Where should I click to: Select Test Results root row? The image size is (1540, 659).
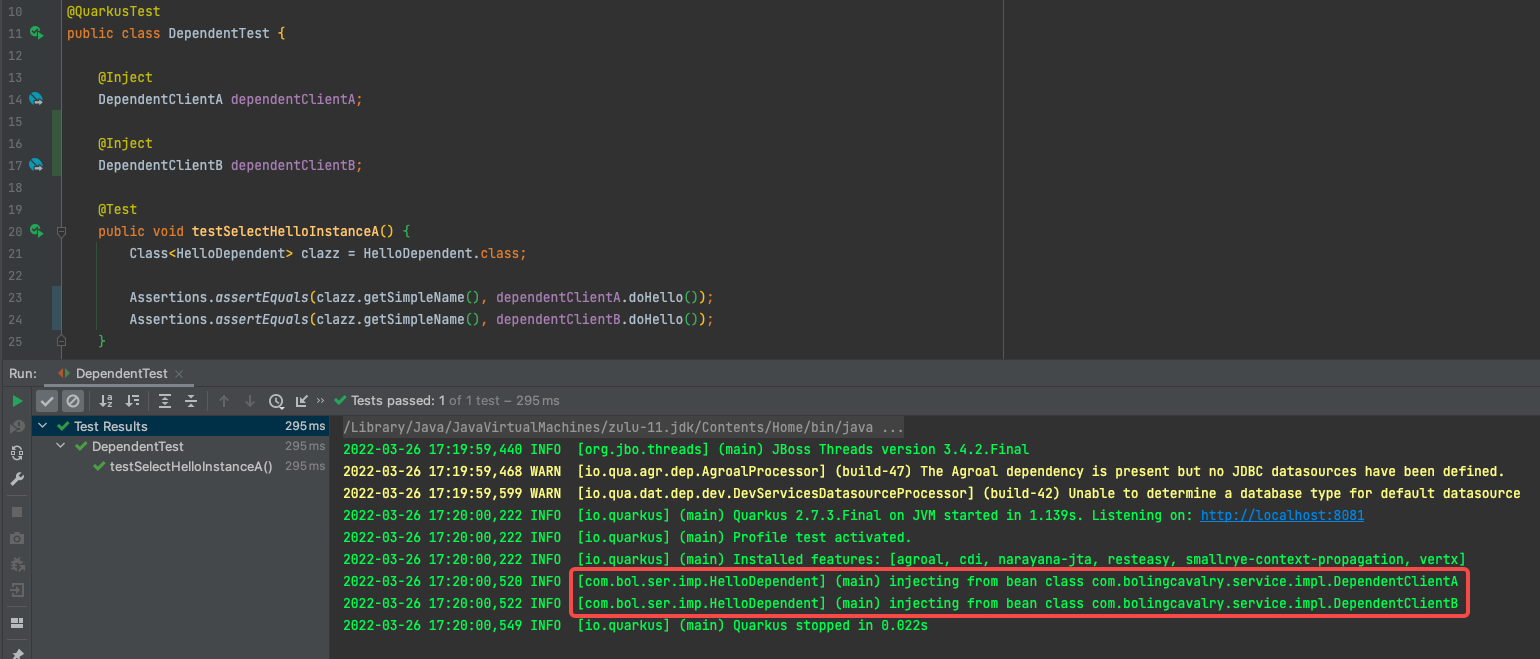[180, 426]
